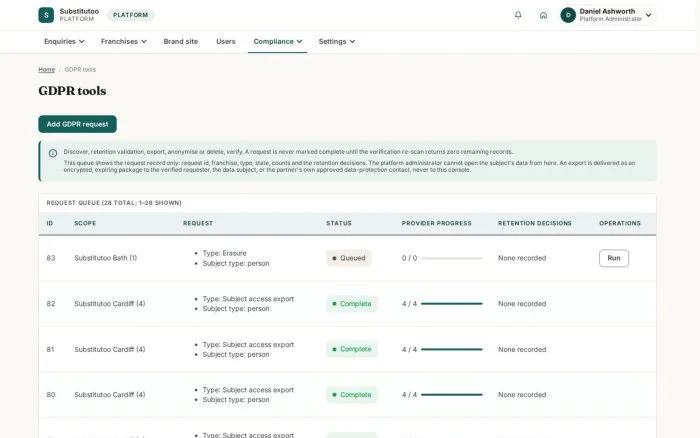Click the PLATFORM badge
700x438 pixels.
[x=130, y=15]
